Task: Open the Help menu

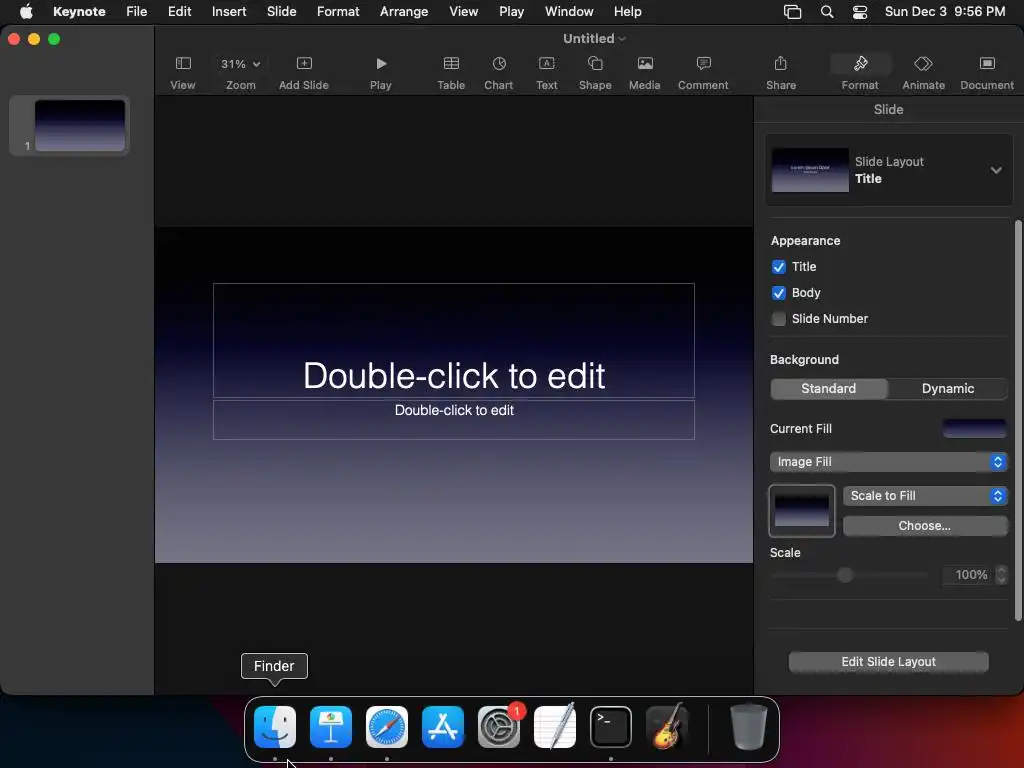Action: [628, 12]
